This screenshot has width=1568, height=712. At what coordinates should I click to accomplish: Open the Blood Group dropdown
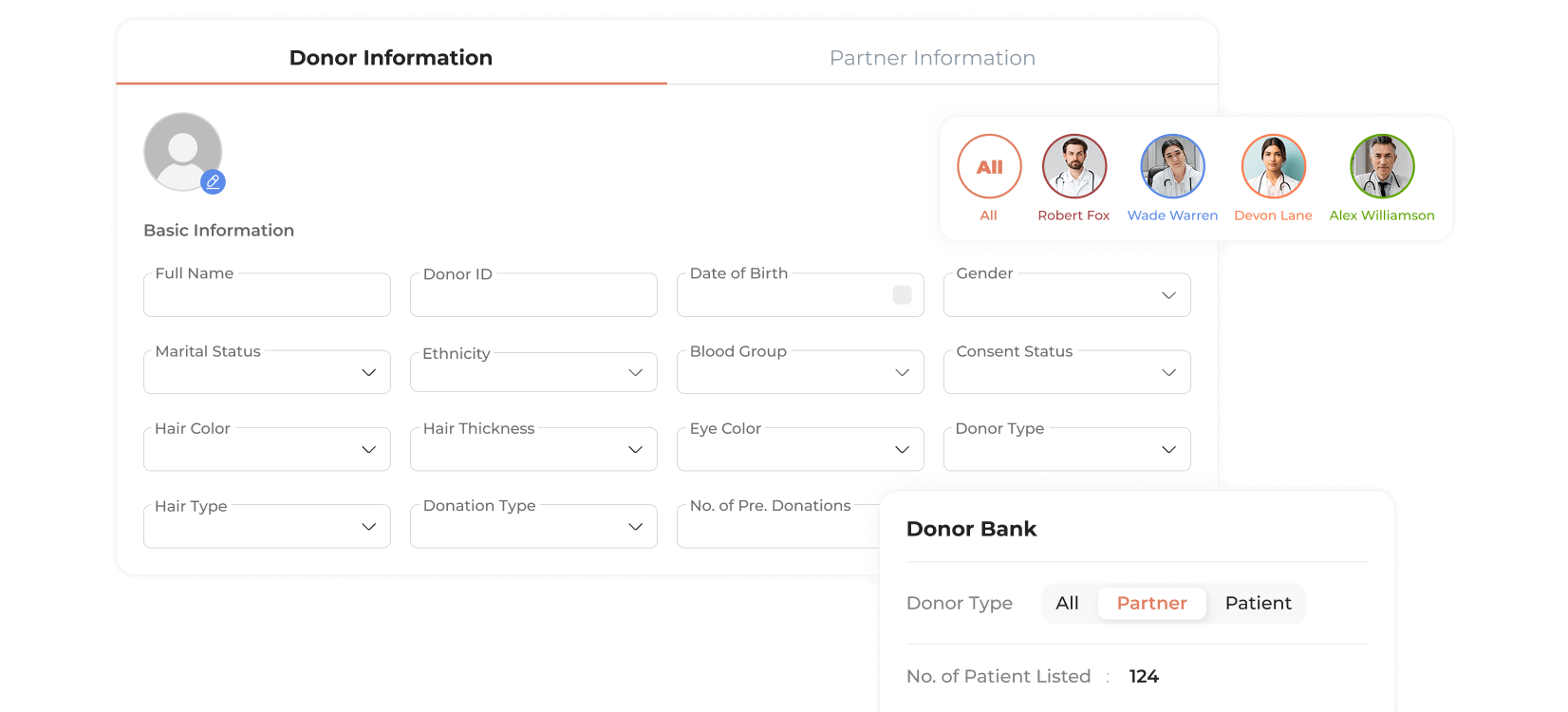pyautogui.click(x=800, y=372)
